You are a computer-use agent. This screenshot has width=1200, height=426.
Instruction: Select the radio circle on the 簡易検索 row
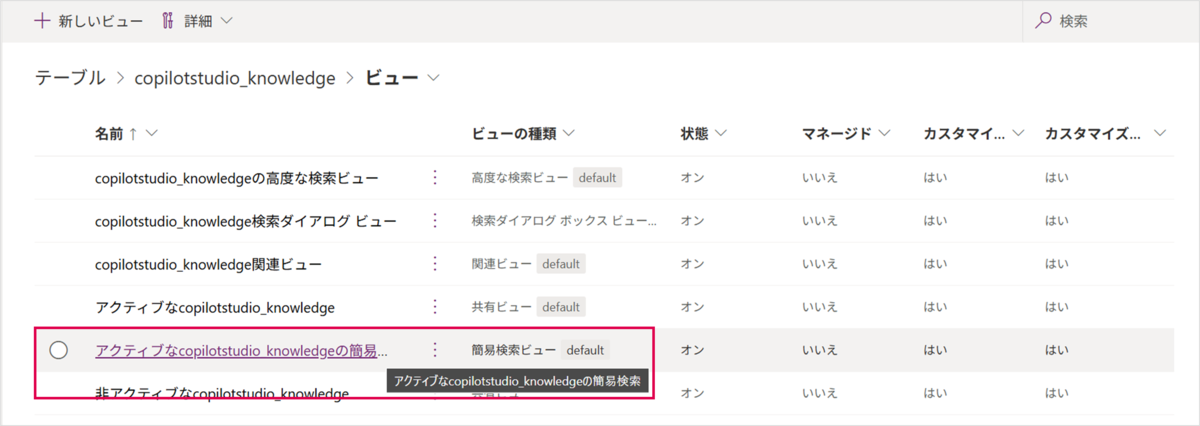click(x=58, y=350)
